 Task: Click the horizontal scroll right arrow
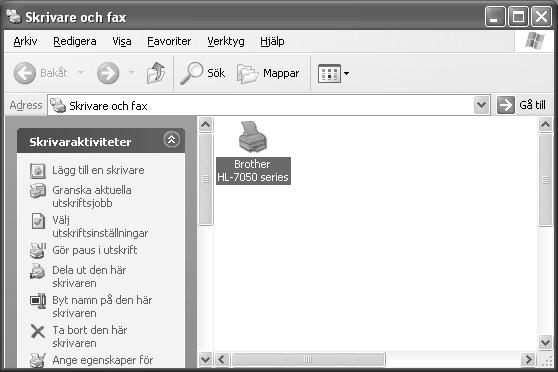click(x=528, y=359)
